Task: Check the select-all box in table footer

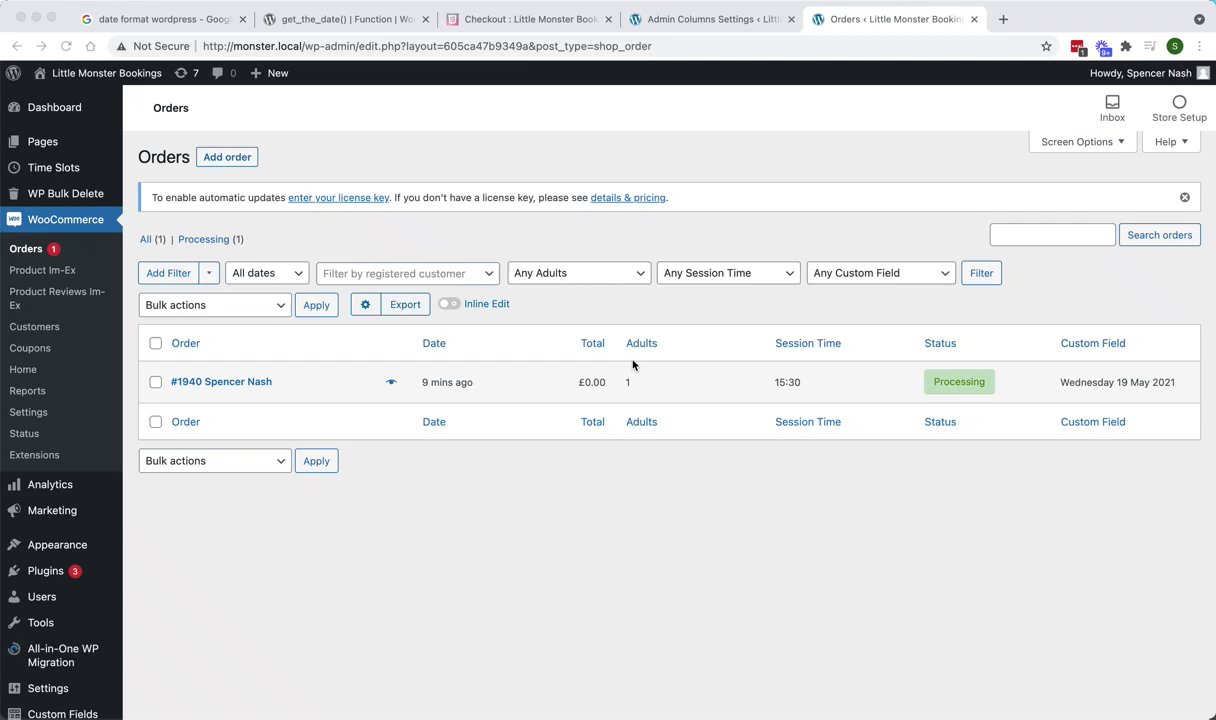Action: coord(155,422)
